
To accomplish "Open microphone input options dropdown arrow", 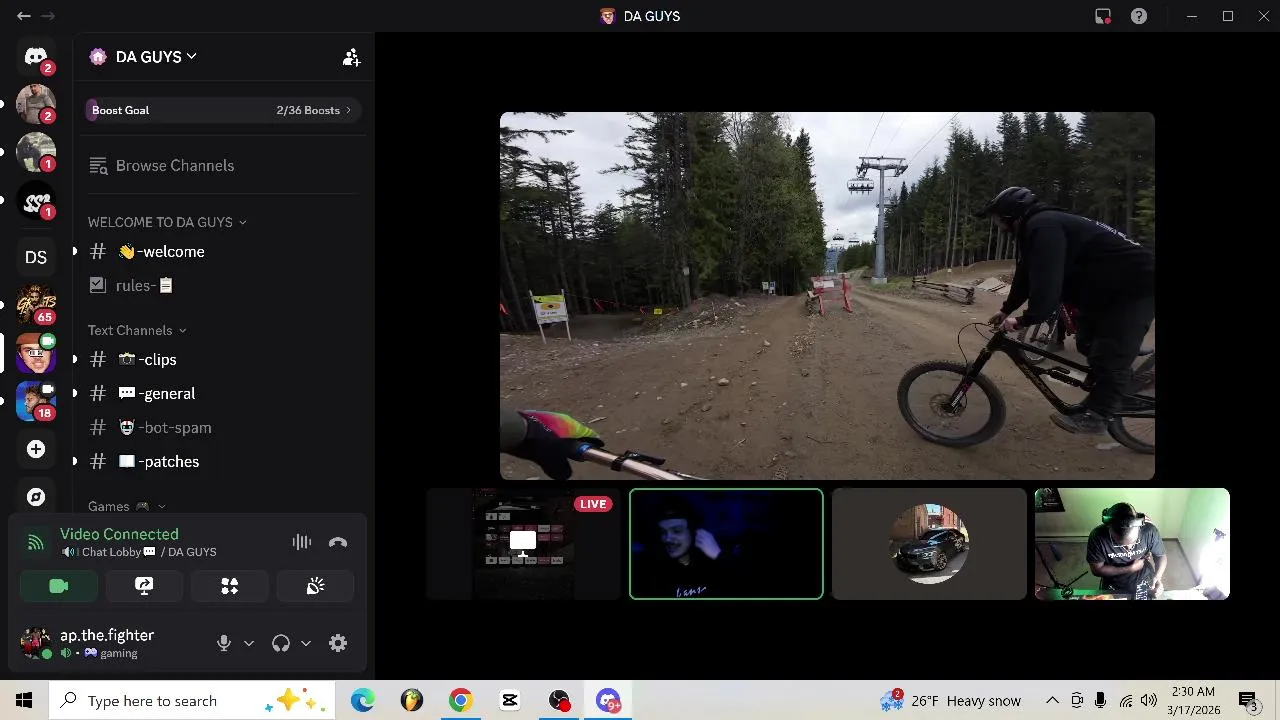I will point(249,643).
